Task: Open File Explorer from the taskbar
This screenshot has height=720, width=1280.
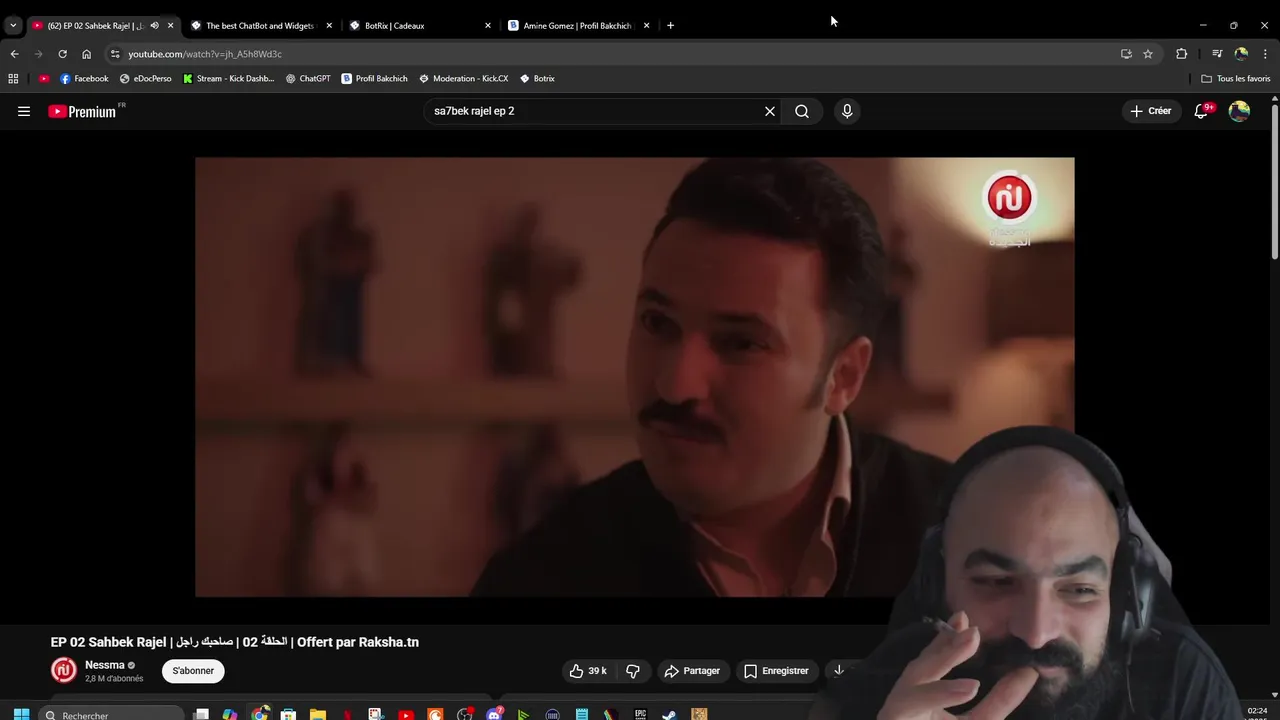Action: [318, 714]
